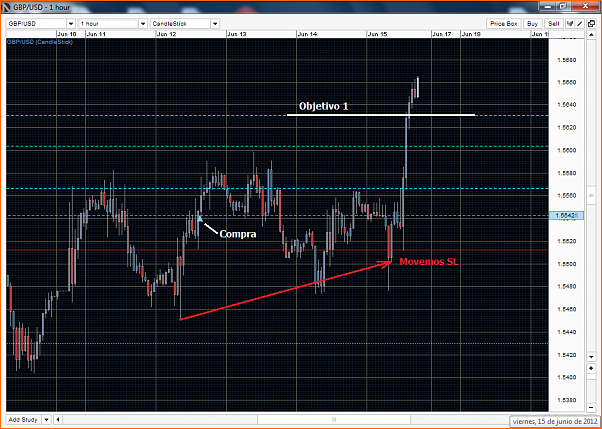Screen dimensions: 602x429
Task: Click the Jun 13 date label
Action: click(236, 34)
